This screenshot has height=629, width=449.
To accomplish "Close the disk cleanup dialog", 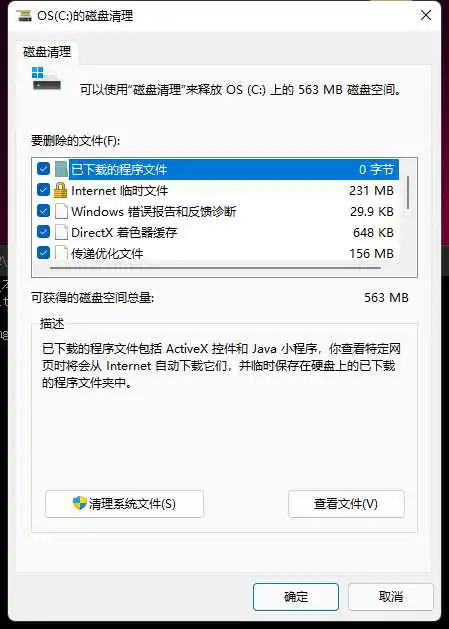I will (x=426, y=16).
